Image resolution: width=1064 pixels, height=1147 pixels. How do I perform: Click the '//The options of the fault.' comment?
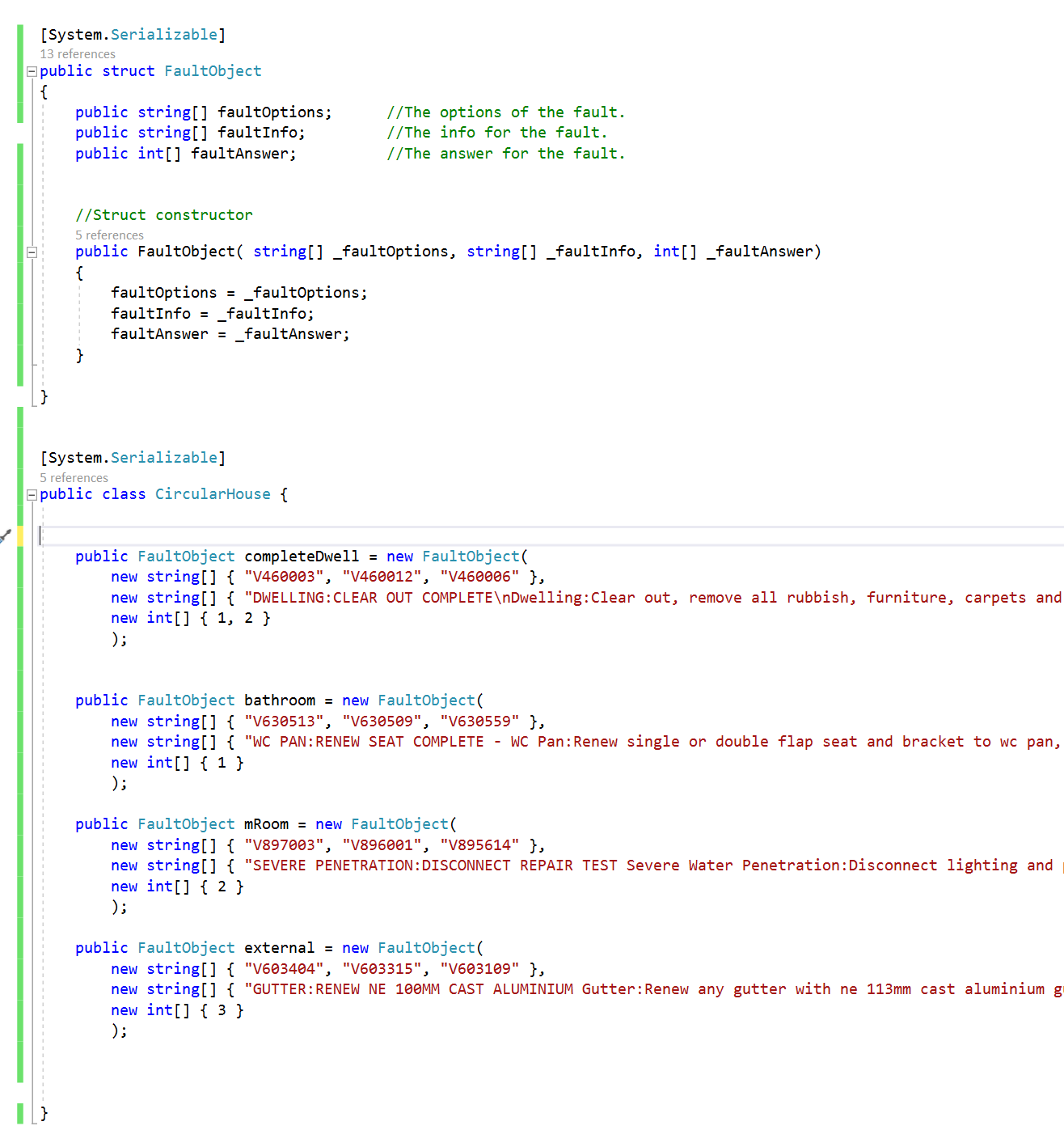point(506,112)
